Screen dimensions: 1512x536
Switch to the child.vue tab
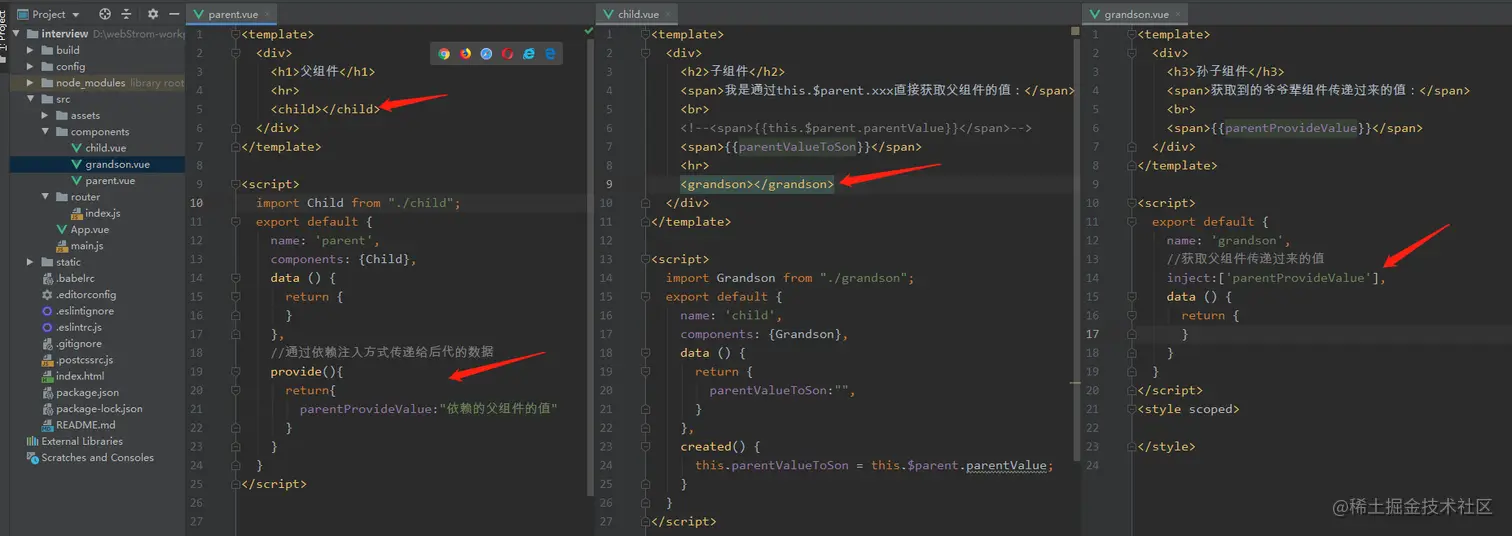point(638,14)
